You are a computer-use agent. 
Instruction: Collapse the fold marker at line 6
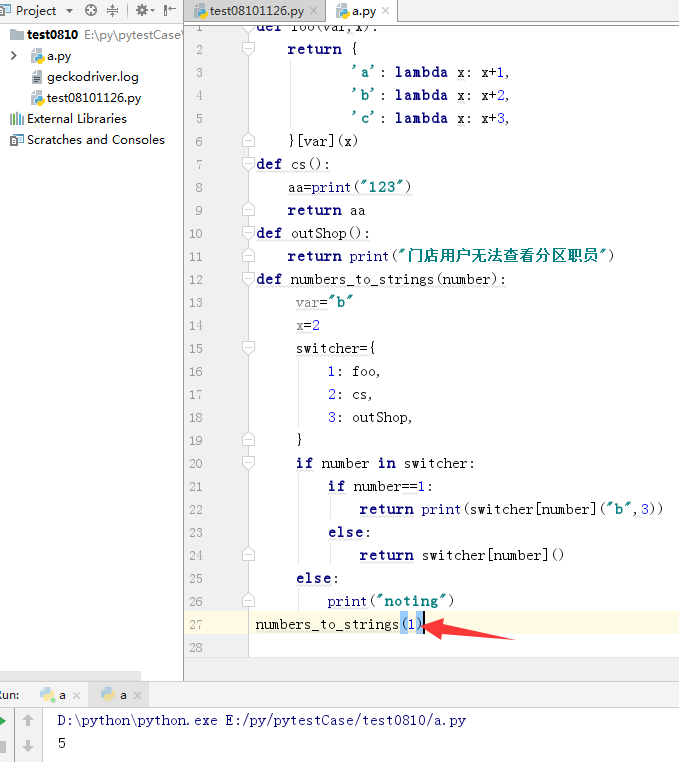click(248, 141)
